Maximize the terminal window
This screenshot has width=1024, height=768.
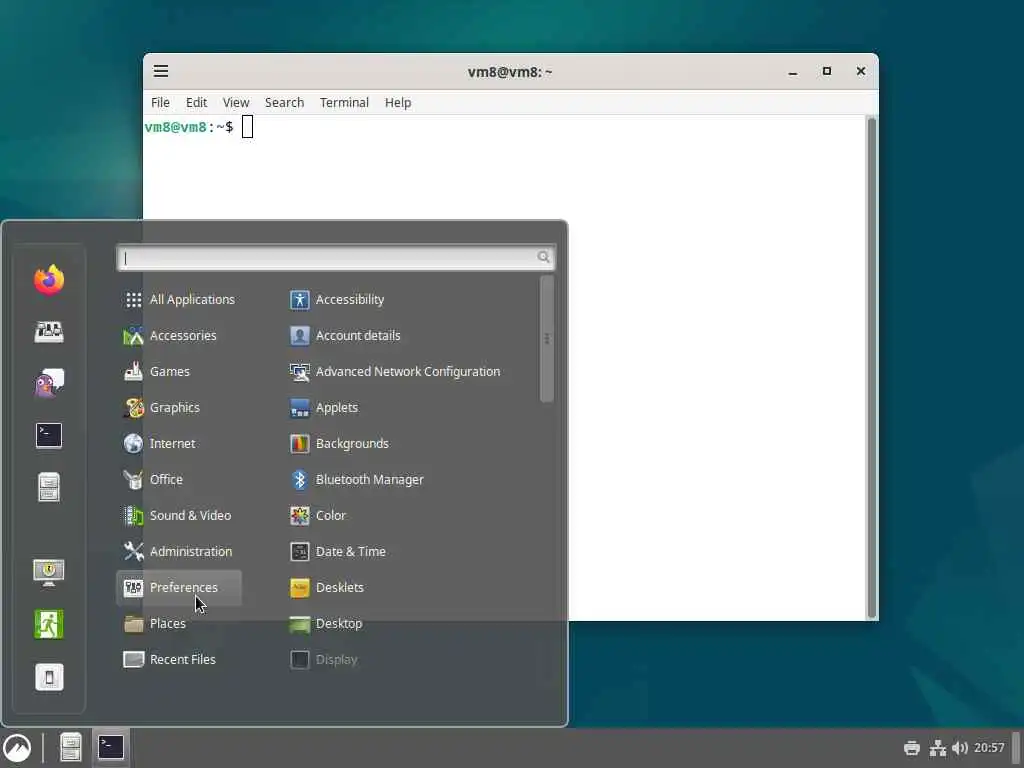pos(827,71)
